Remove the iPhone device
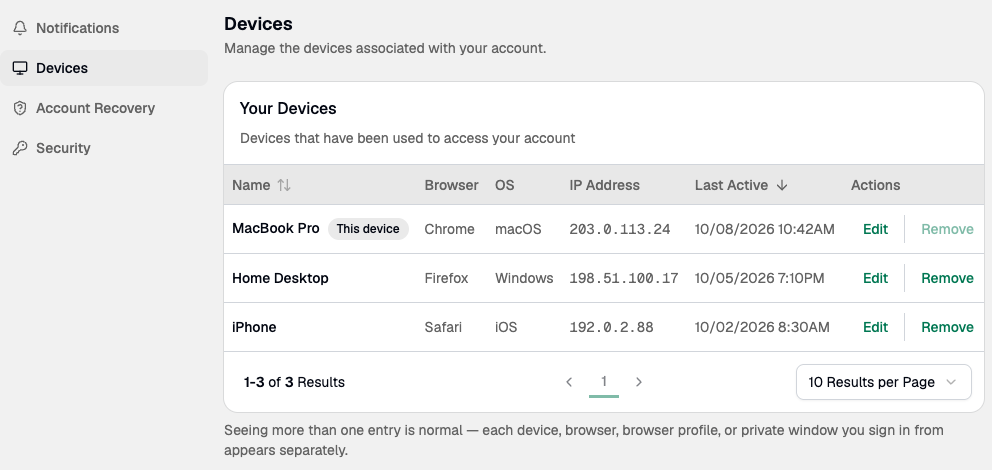992x470 pixels. pyautogui.click(x=947, y=327)
